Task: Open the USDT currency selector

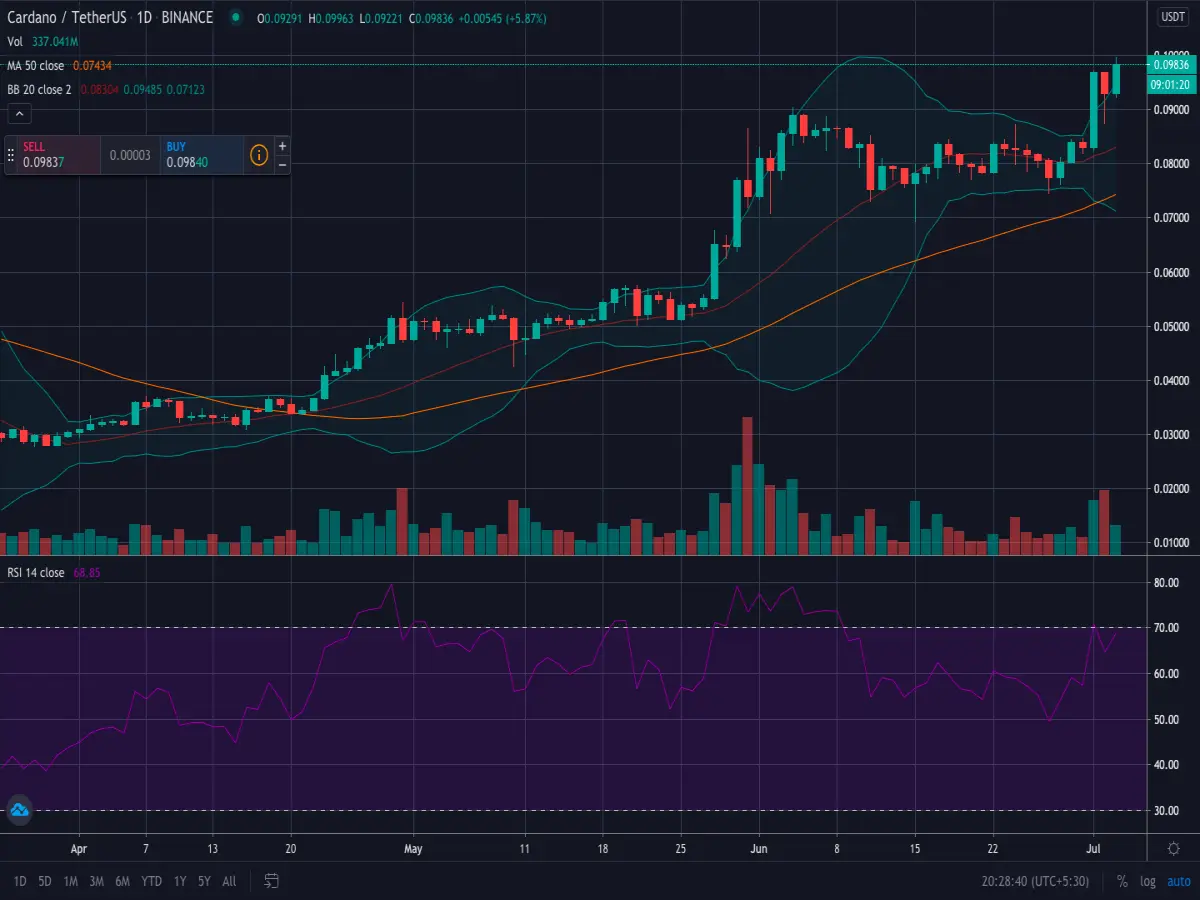Action: [x=1172, y=17]
